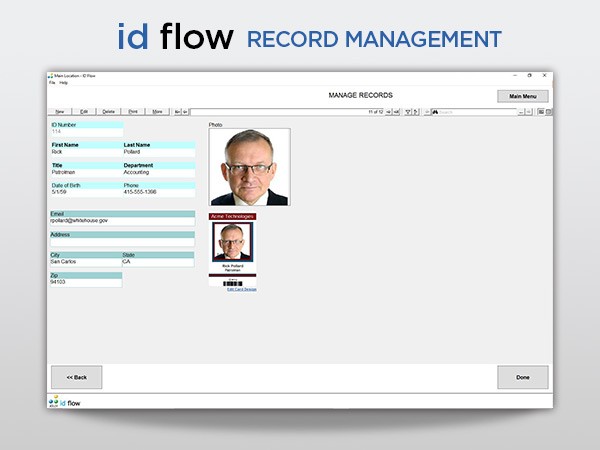Select the ID Number field showing 114
Screen dimensions: 600x450
point(87,132)
